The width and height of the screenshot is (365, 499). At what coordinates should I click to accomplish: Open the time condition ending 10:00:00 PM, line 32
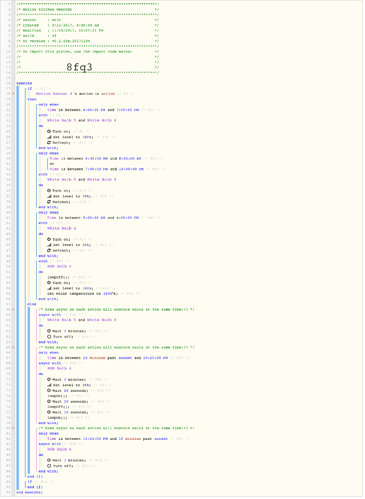click(97, 169)
